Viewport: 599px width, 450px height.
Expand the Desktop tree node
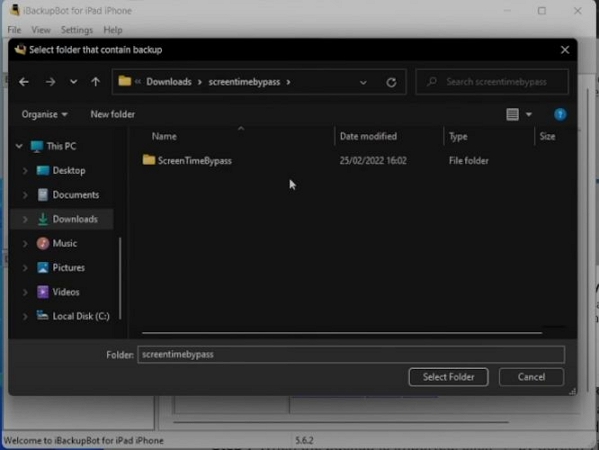pyautogui.click(x=25, y=171)
